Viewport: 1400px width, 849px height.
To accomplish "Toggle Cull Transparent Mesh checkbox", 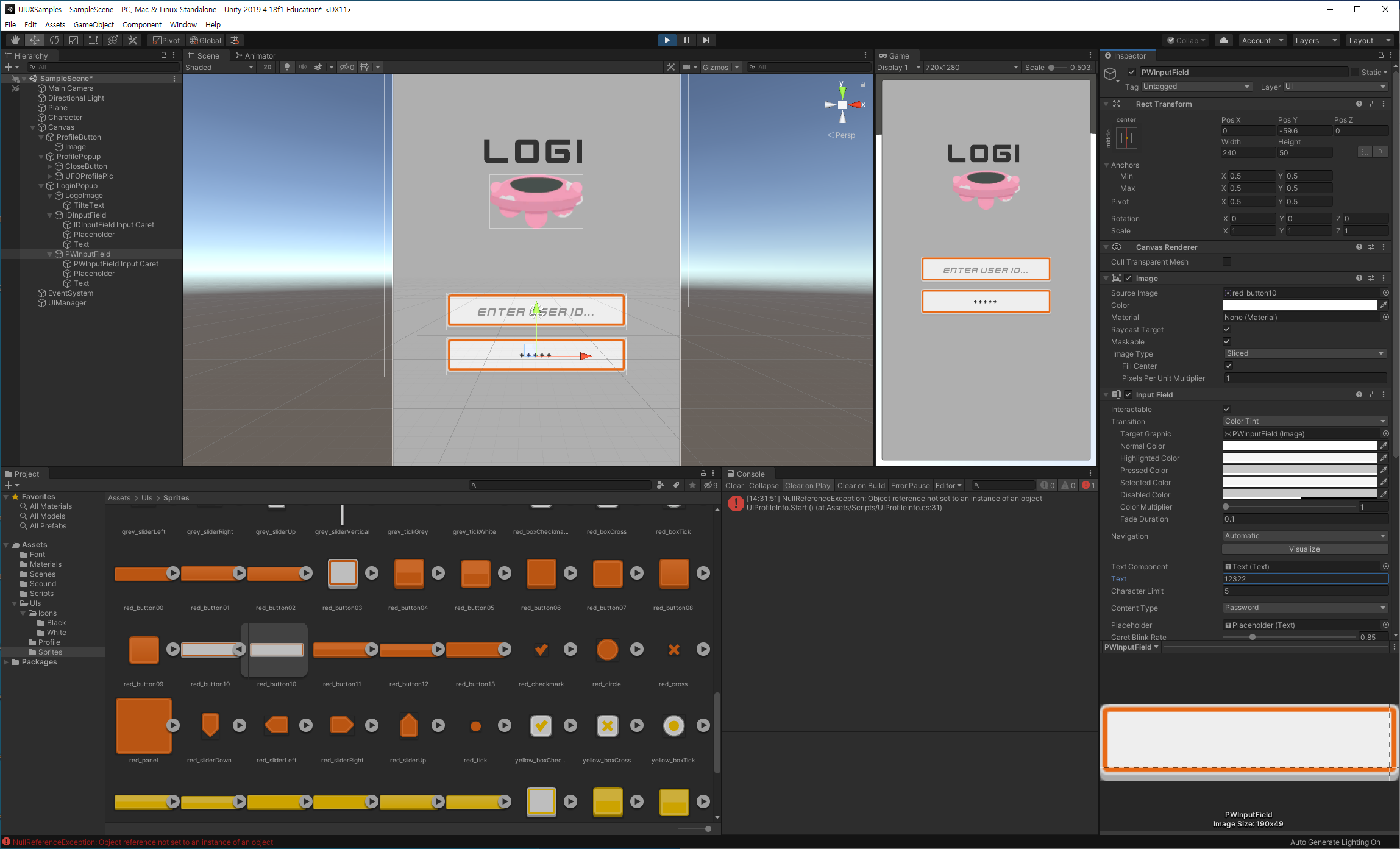I will click(1227, 261).
